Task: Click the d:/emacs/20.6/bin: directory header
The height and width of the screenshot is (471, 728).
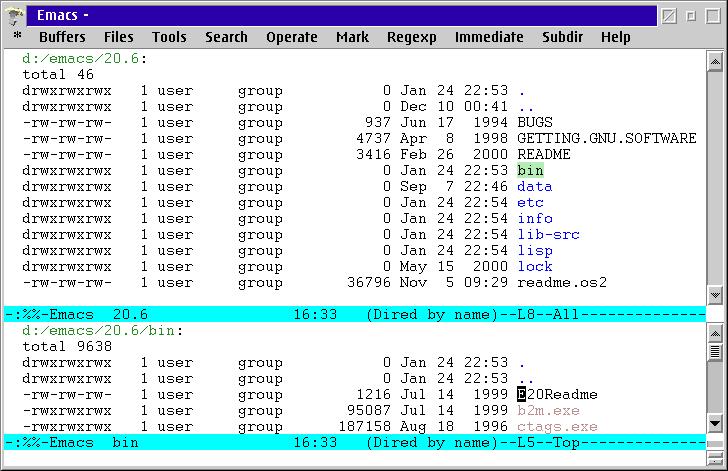Action: click(103, 331)
